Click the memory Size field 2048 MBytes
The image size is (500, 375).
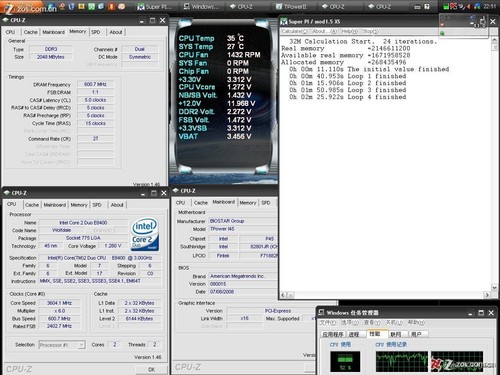click(x=51, y=57)
